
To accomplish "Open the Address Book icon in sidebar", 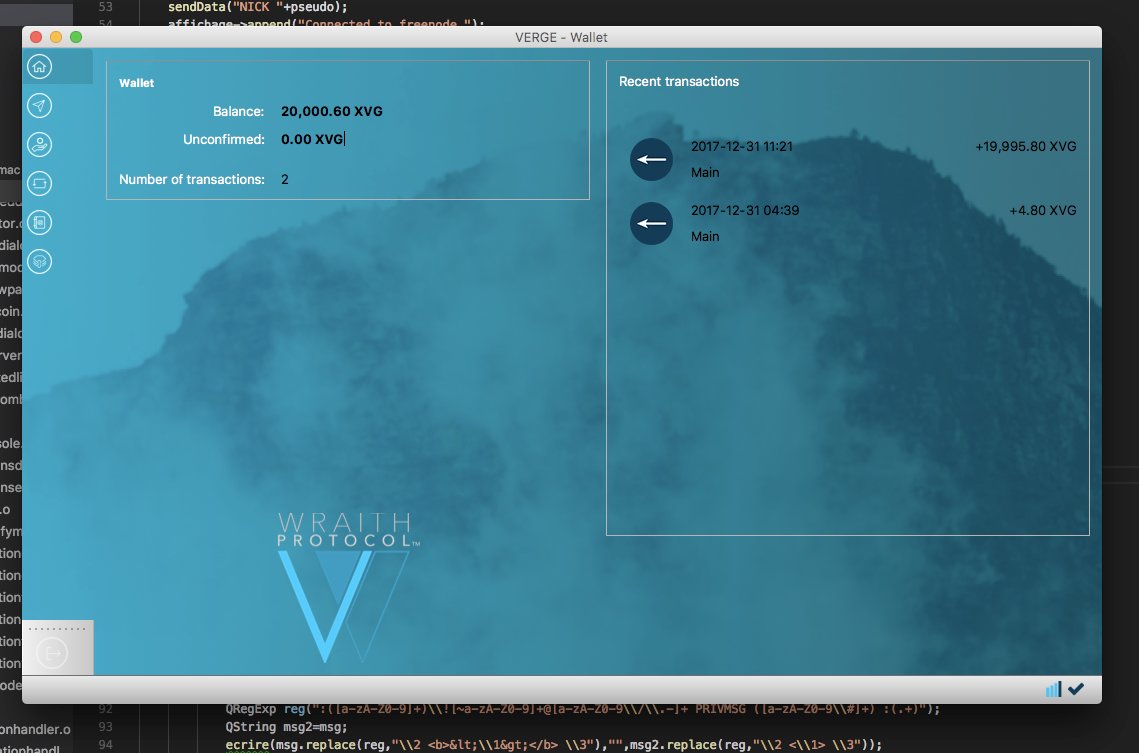I will coord(39,223).
